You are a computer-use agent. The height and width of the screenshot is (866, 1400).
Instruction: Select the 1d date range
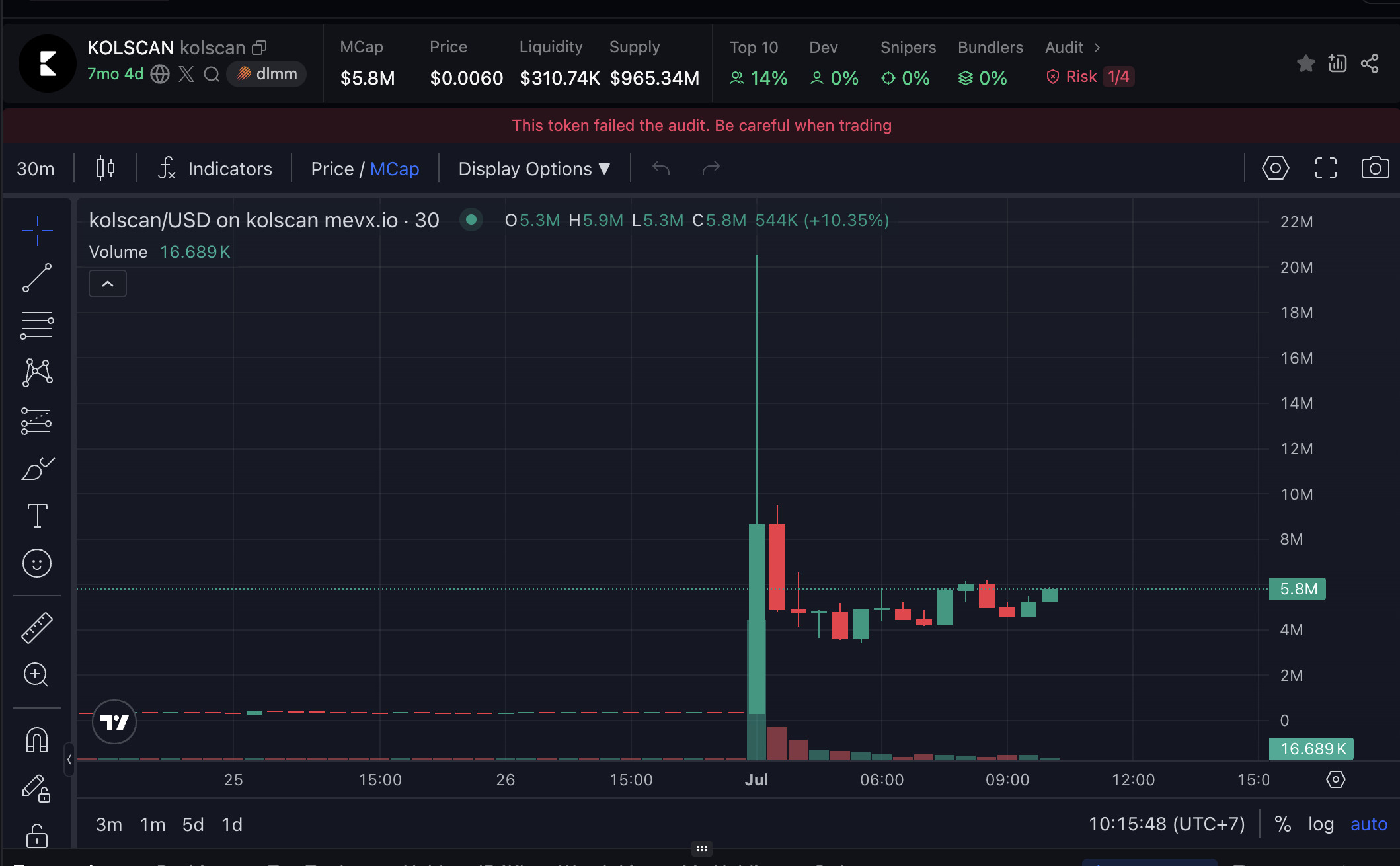232,824
